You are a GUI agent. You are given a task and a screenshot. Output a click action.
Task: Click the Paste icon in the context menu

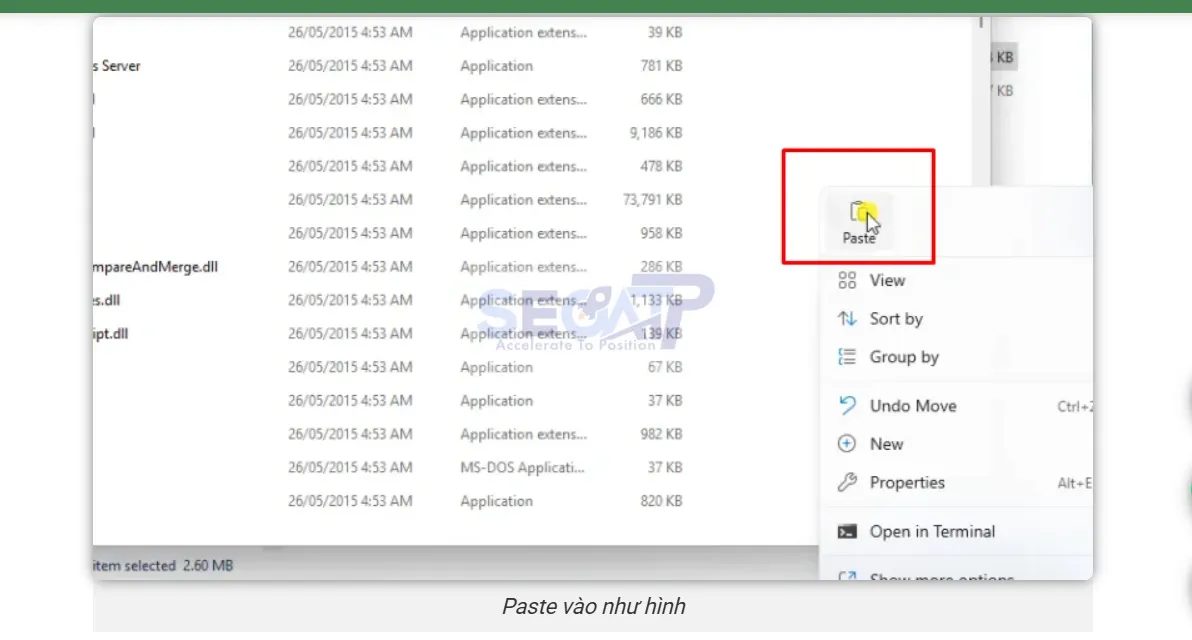[858, 215]
